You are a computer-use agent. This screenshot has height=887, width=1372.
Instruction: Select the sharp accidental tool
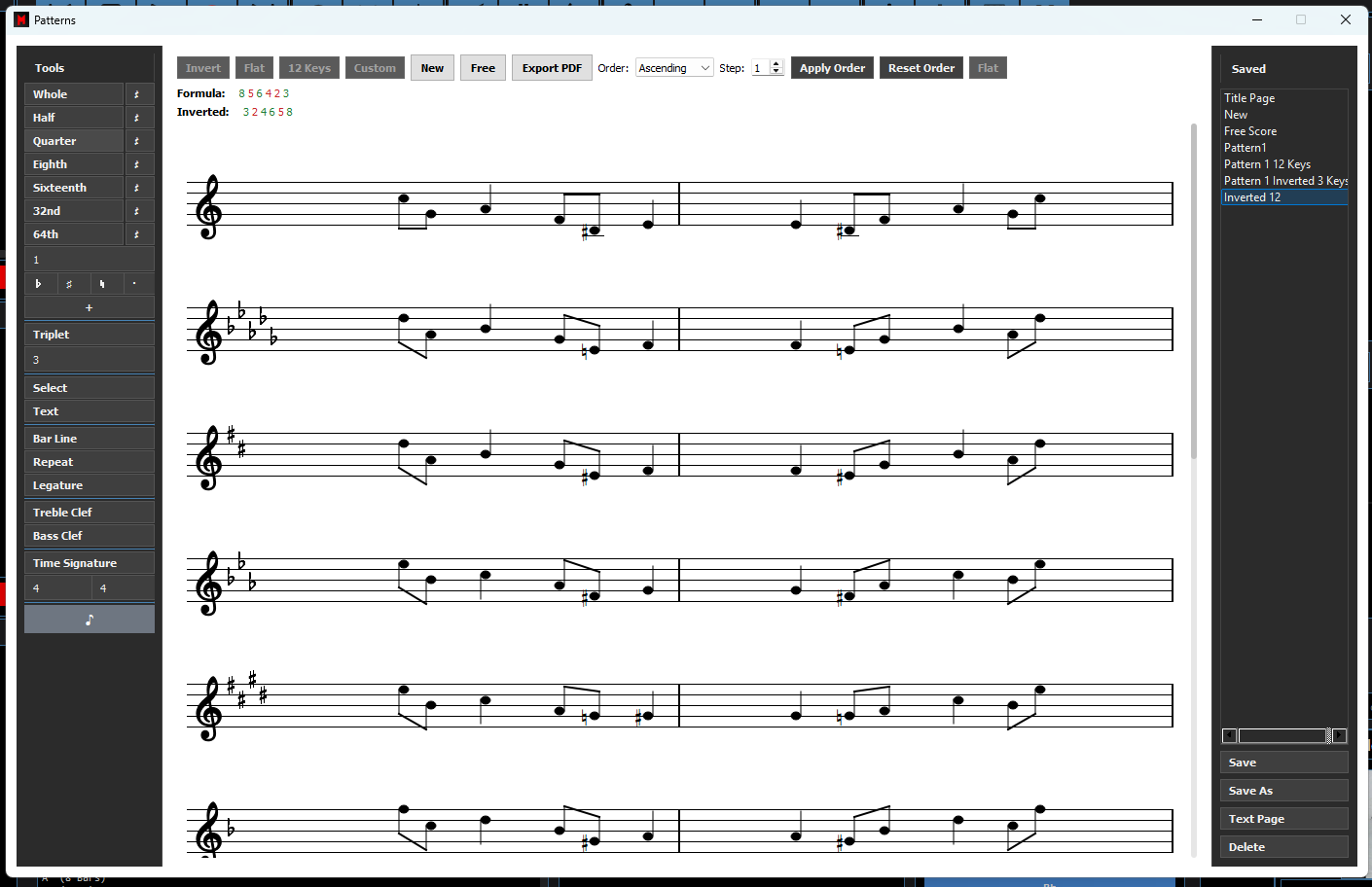(x=69, y=284)
